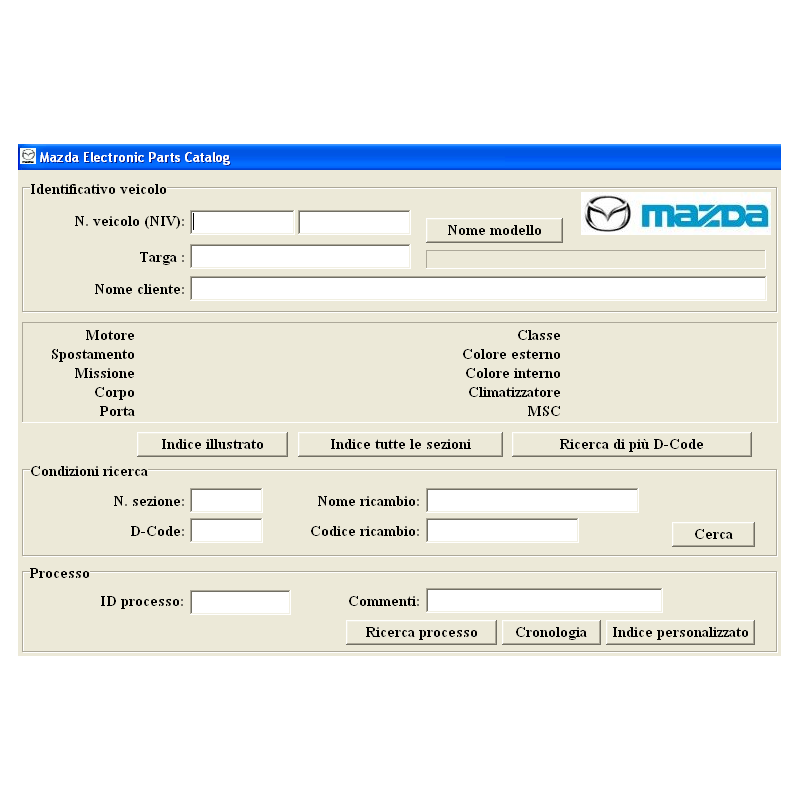Click the Motore label
Viewport: 800px width, 800px height.
point(110,335)
